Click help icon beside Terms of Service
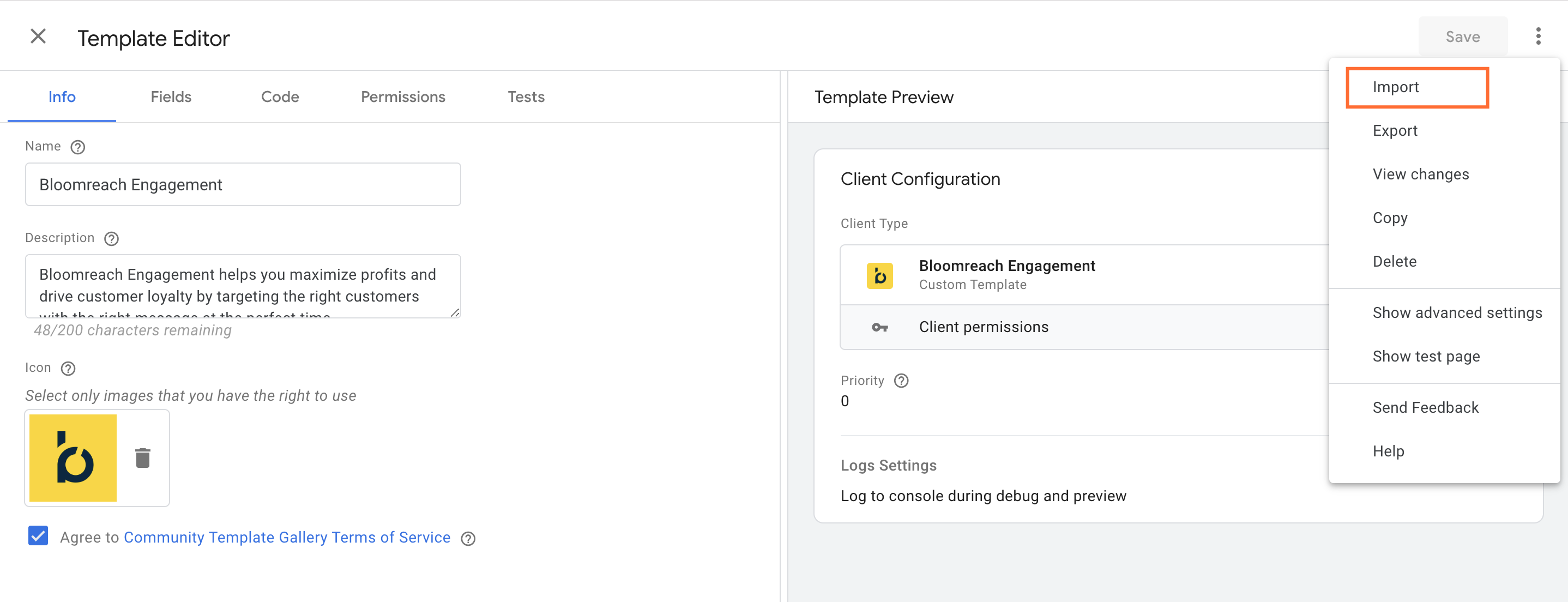 pyautogui.click(x=467, y=539)
